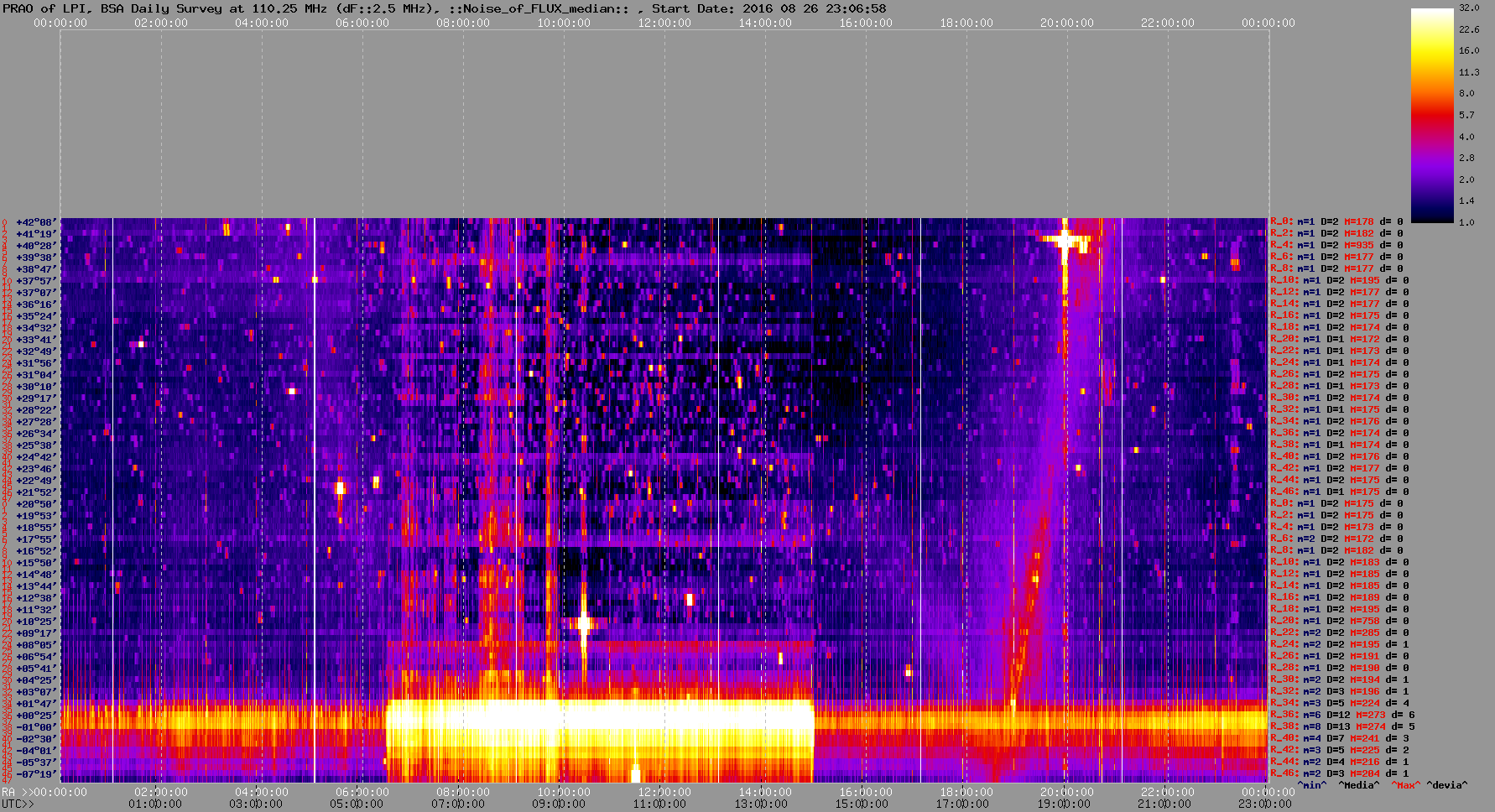Click the 'RA >>' axis label
1495x812 pixels.
(x=16, y=793)
